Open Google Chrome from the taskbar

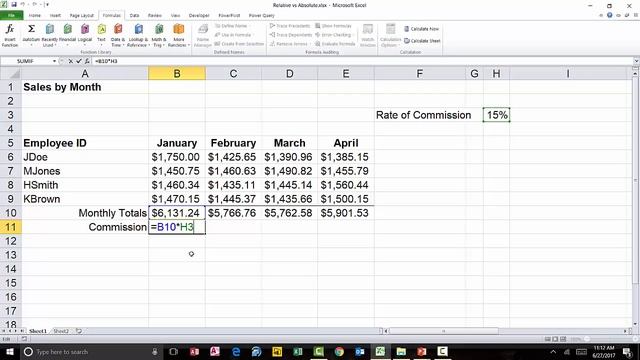[x=339, y=351]
